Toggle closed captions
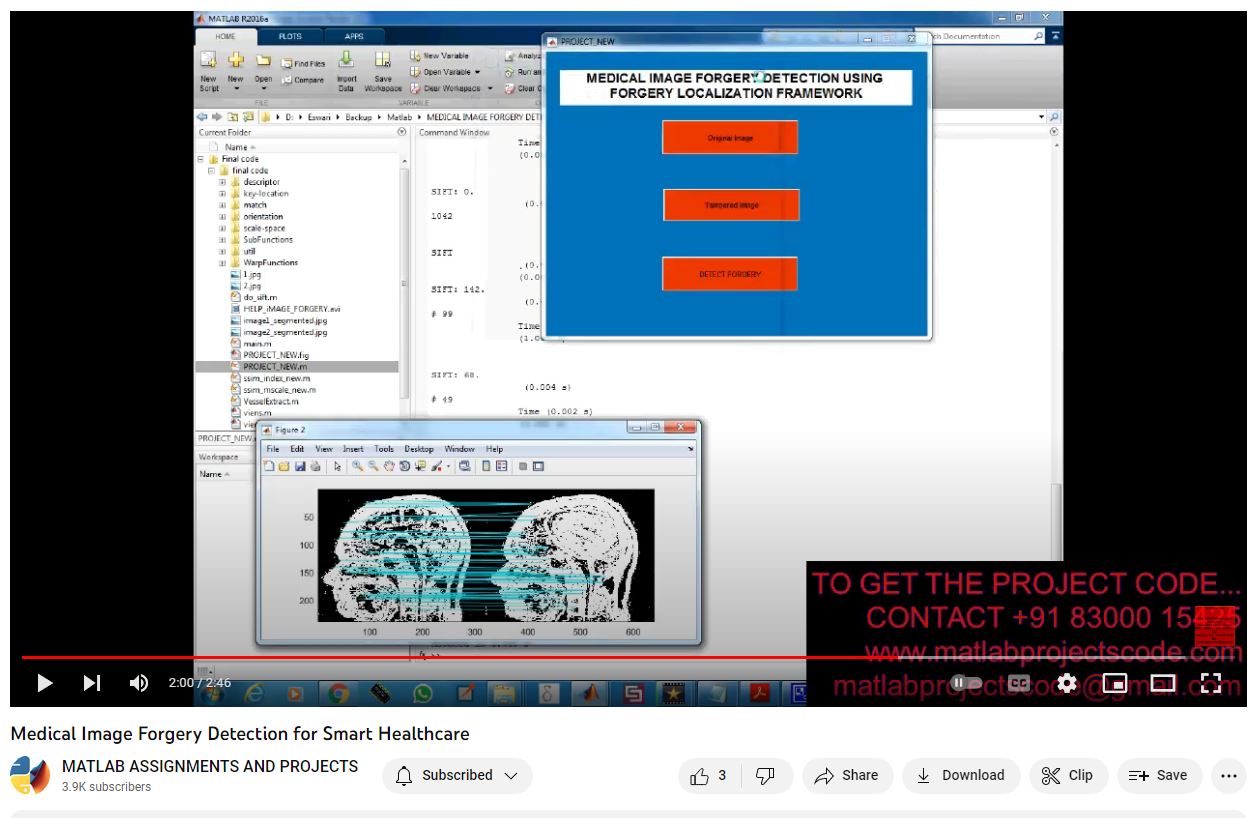This screenshot has width=1258, height=818. [1019, 683]
